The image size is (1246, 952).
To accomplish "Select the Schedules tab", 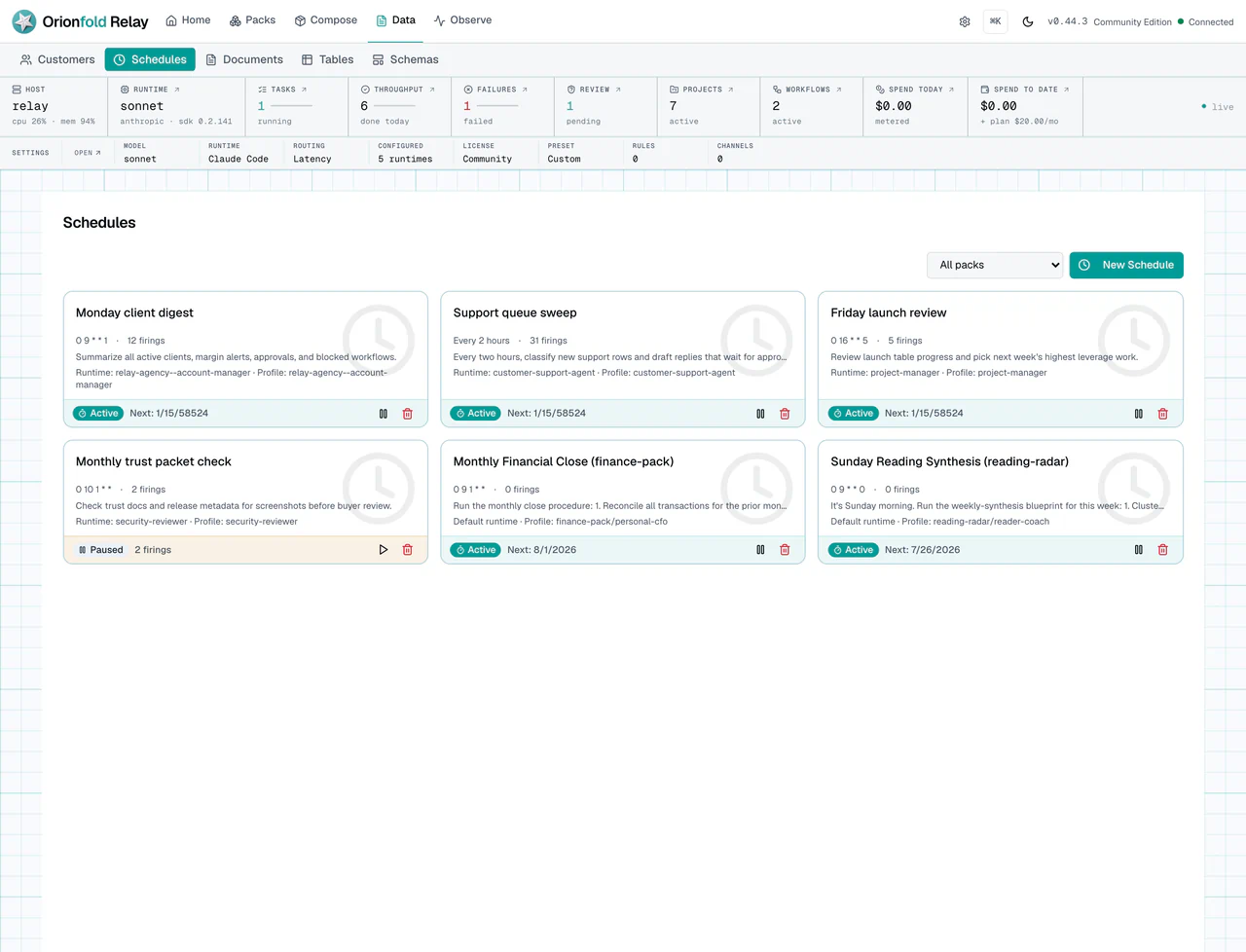I will click(150, 59).
